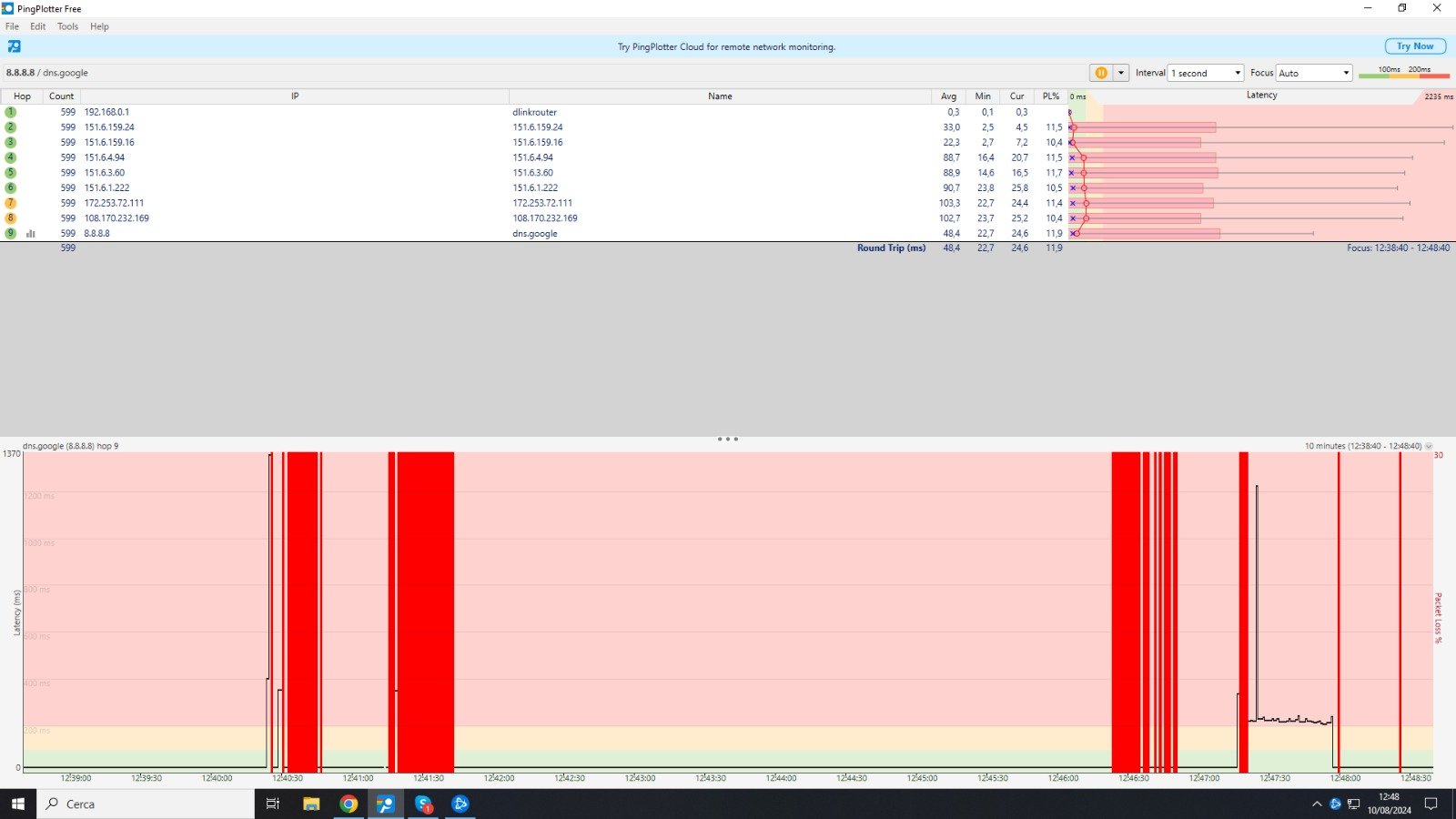
Task: Click the three-dot splitter handle above timeline
Action: click(728, 439)
